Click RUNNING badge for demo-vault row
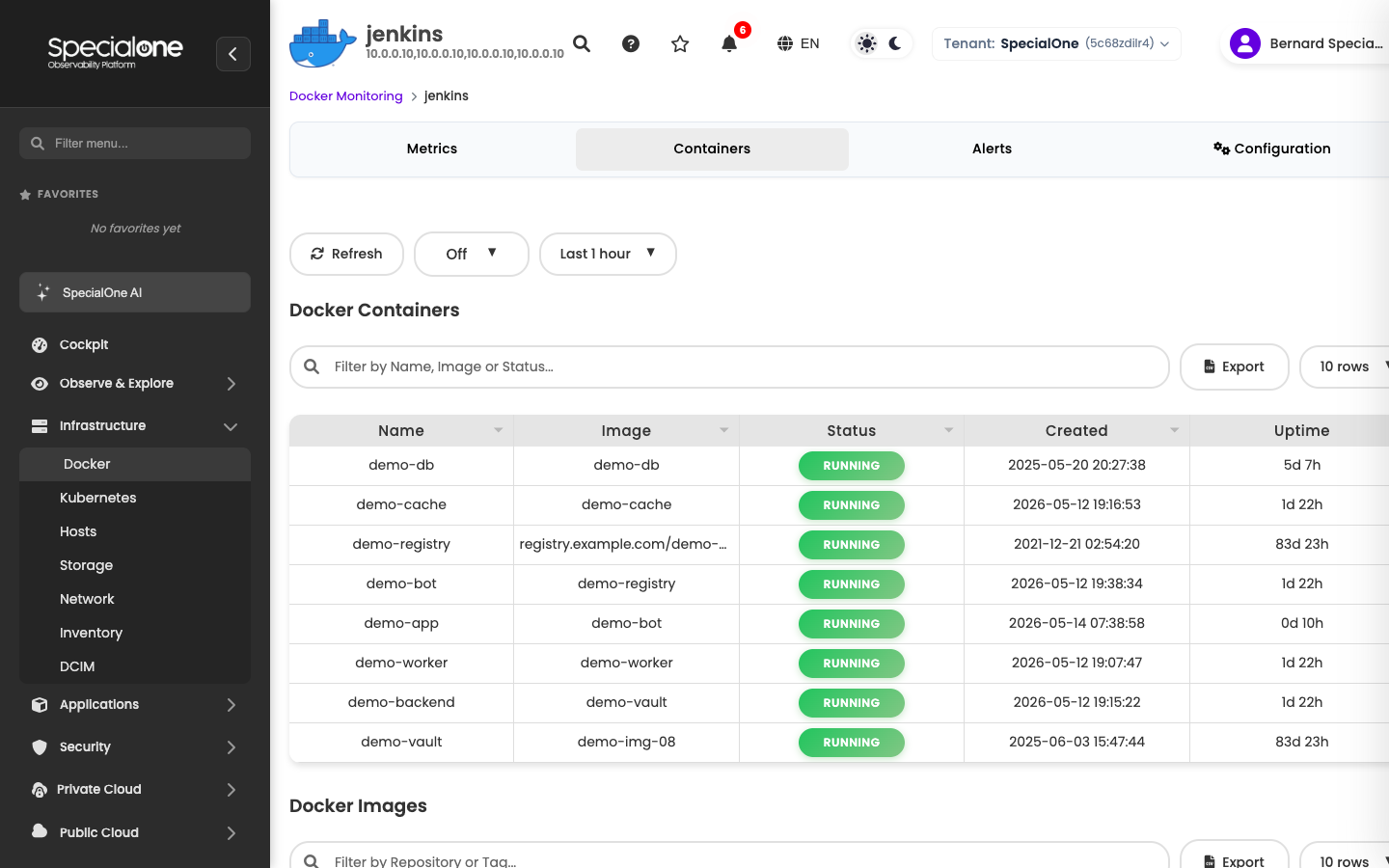 click(852, 742)
